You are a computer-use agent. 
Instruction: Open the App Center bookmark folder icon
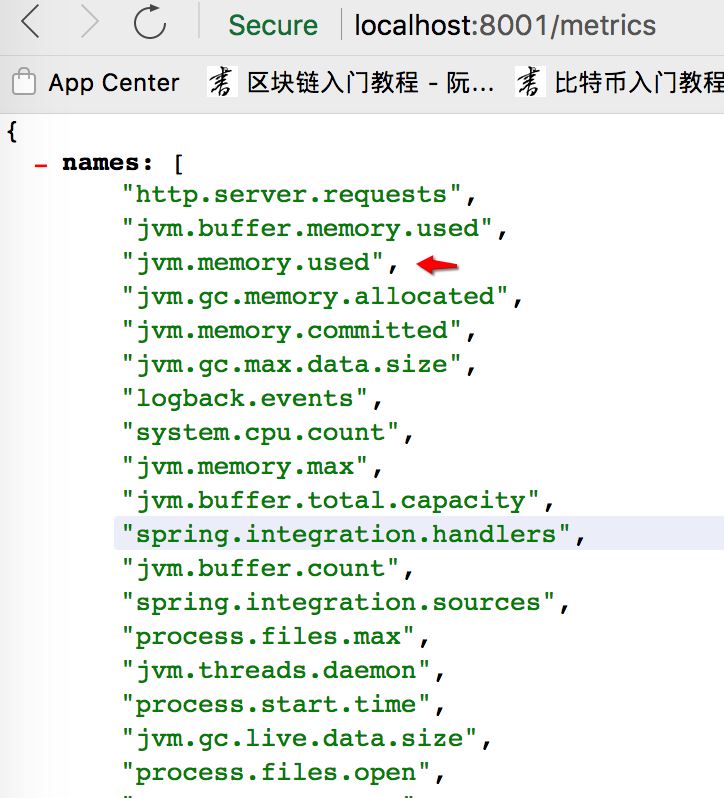coord(22,82)
